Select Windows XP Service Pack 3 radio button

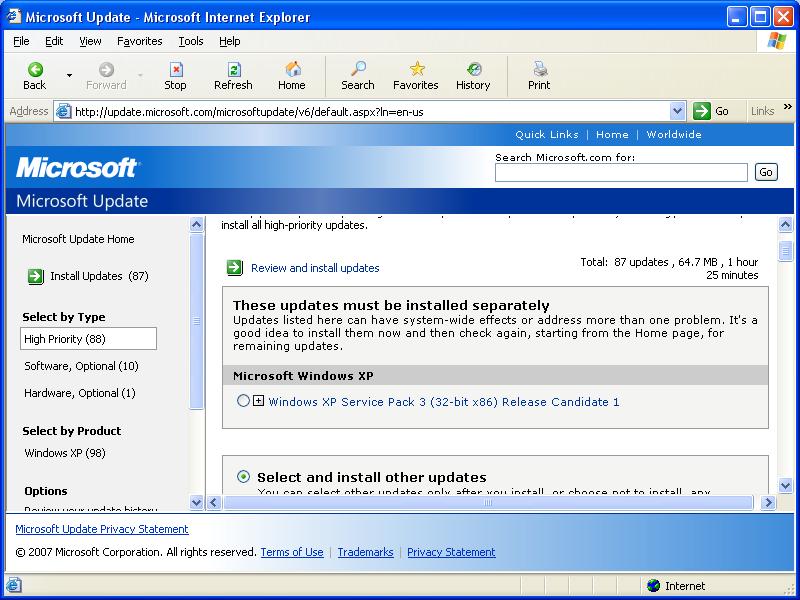click(x=244, y=401)
